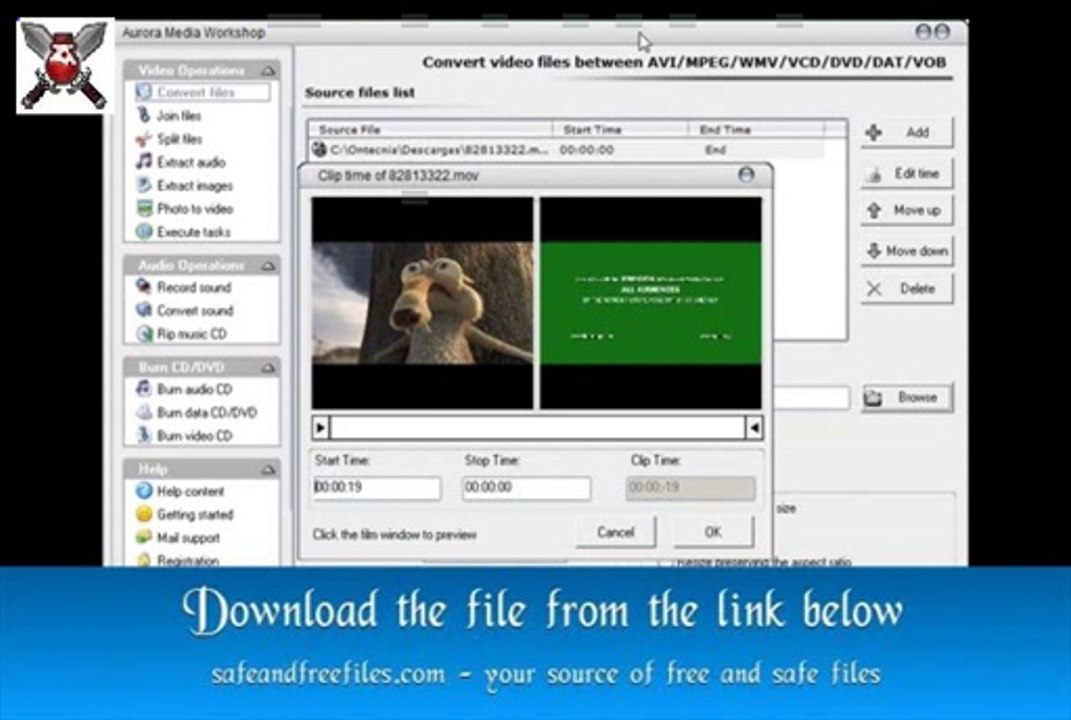This screenshot has width=1071, height=720.
Task: Click the Burn audio CD icon
Action: tap(143, 389)
